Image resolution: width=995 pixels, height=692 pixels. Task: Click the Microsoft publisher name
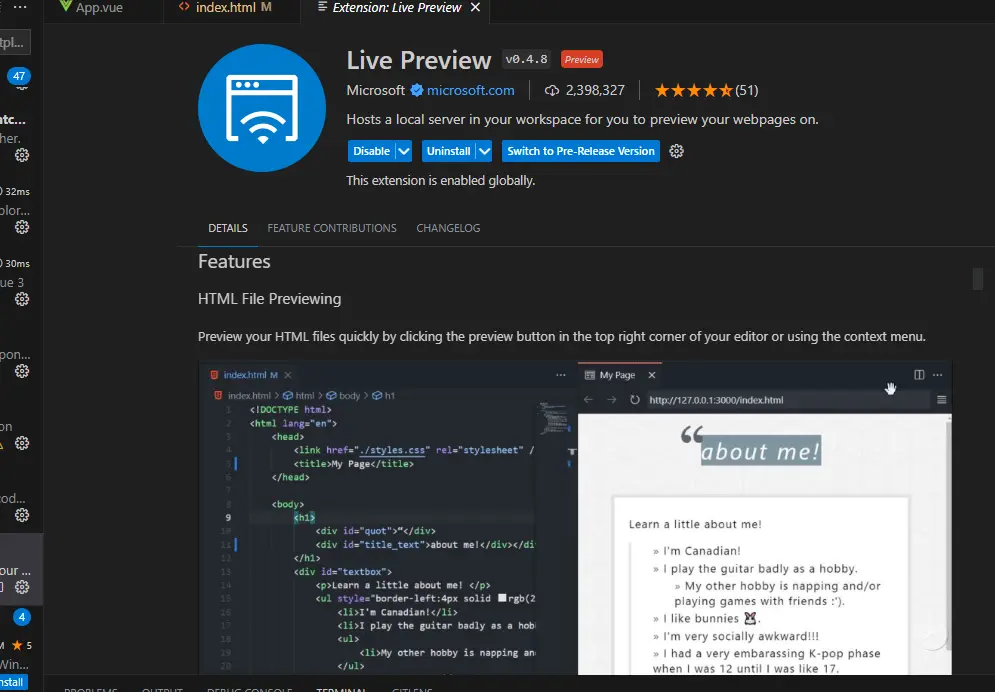375,90
